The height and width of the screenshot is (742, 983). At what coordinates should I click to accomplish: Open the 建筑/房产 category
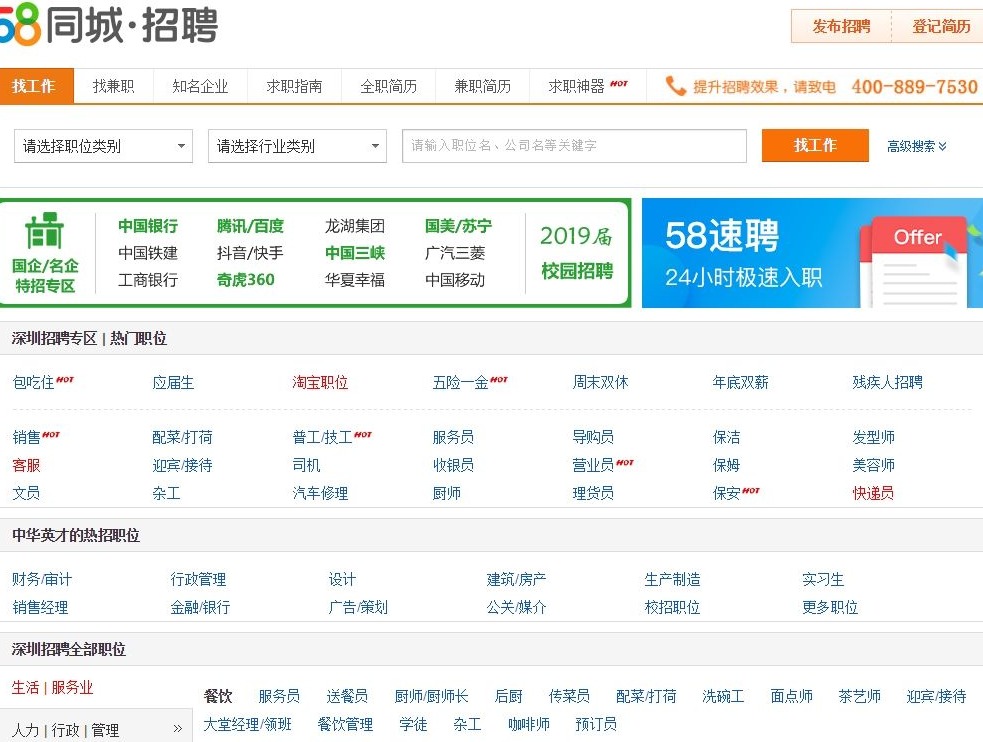(x=517, y=579)
